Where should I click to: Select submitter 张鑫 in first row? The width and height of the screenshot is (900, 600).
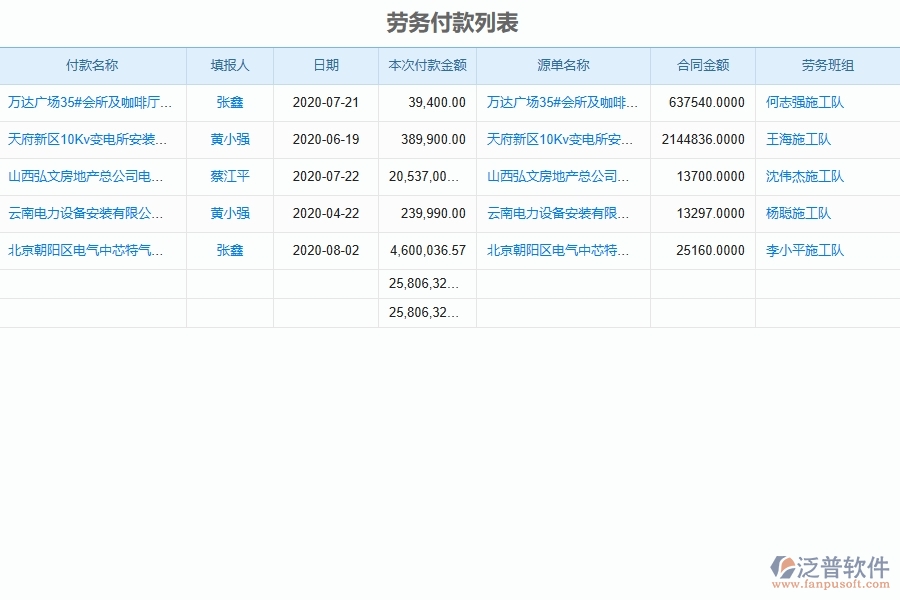[230, 103]
